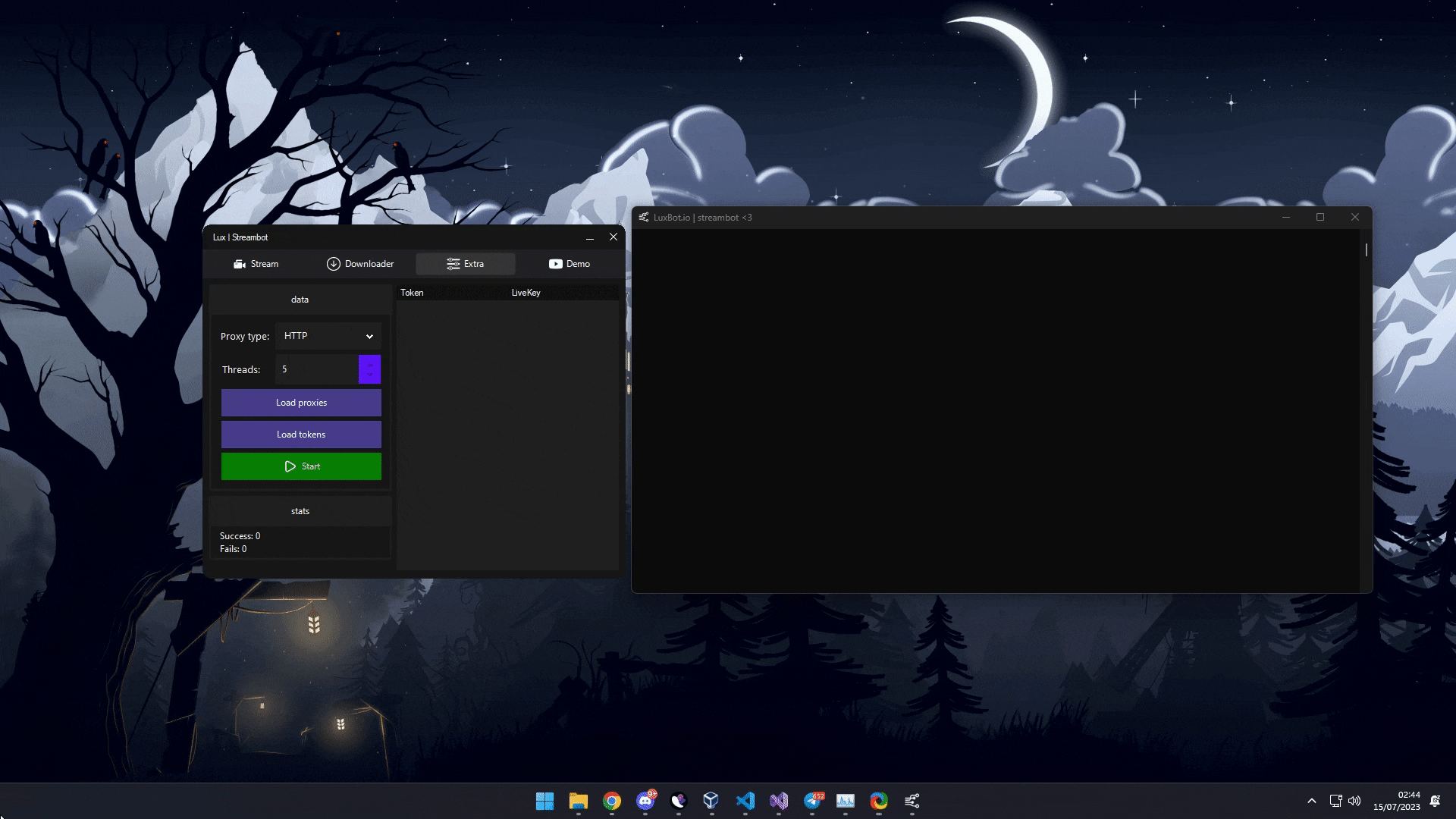This screenshot has width=1456, height=819.
Task: Click the Token column header
Action: click(412, 293)
